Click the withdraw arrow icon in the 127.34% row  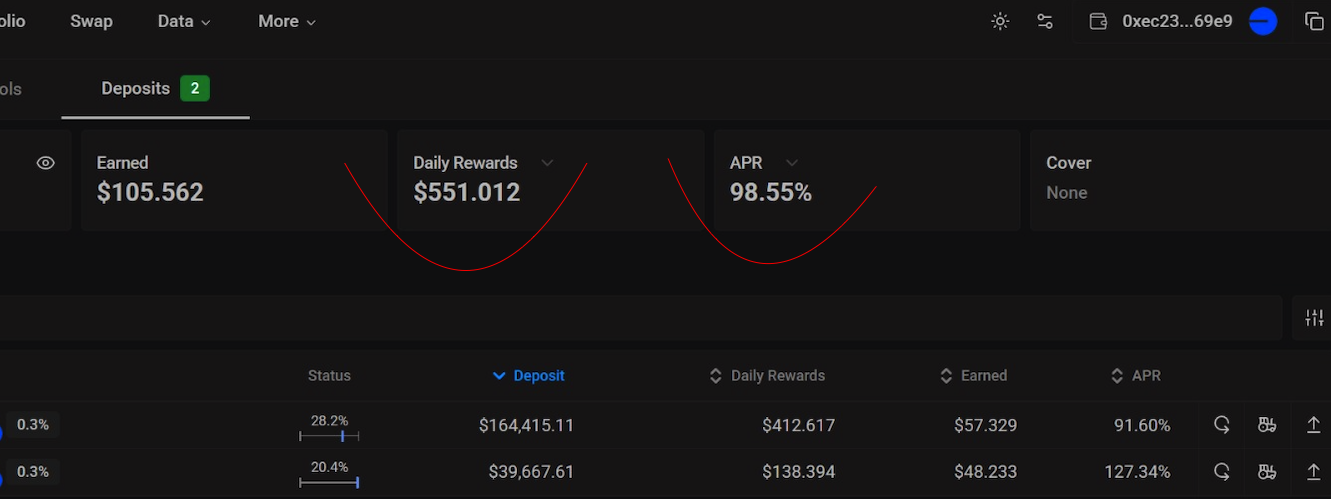tap(1314, 471)
